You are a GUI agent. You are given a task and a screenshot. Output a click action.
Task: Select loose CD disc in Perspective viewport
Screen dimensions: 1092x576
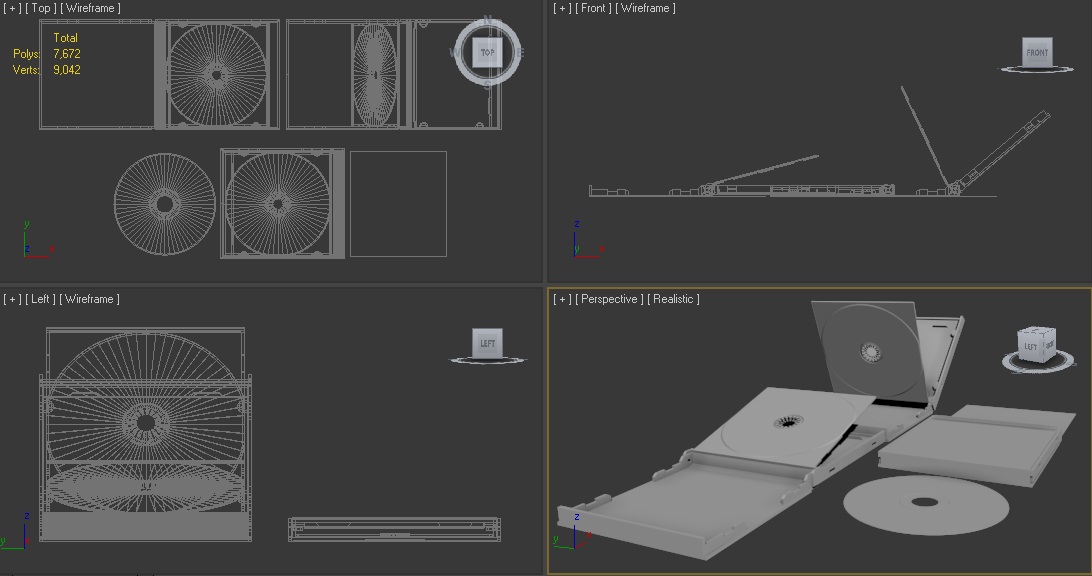(926, 506)
